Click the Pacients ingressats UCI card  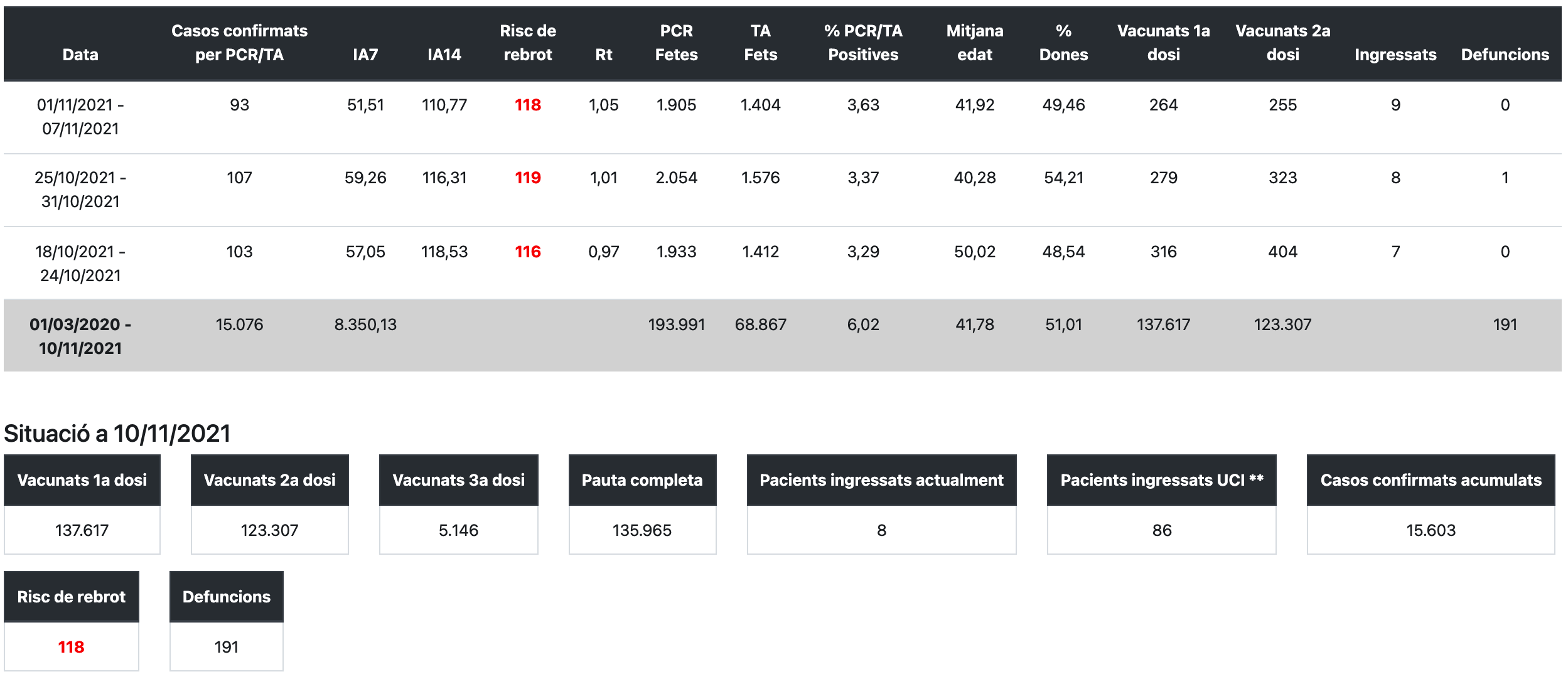pyautogui.click(x=1161, y=505)
